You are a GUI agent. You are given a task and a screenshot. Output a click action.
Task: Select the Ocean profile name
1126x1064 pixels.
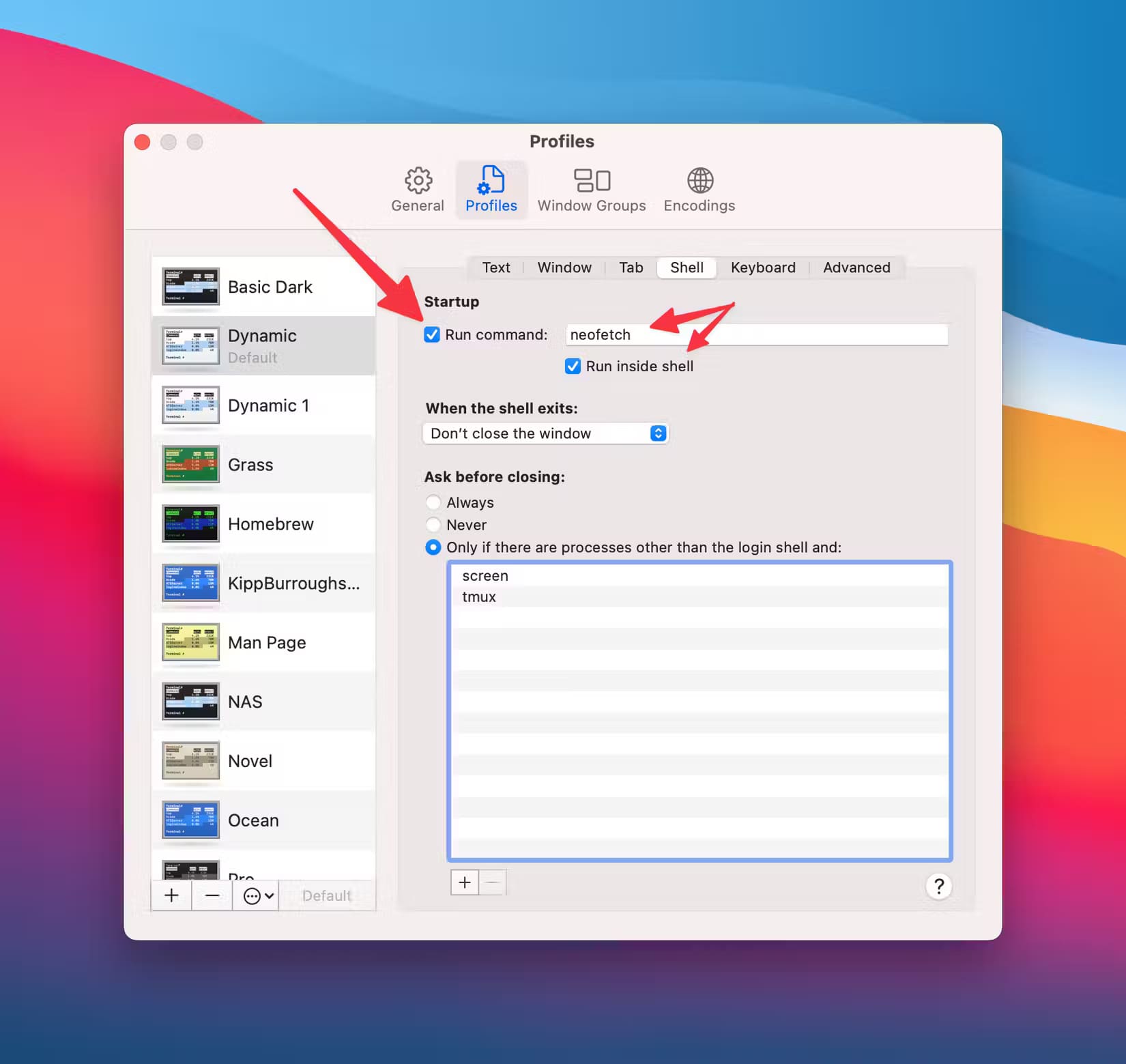(x=253, y=820)
